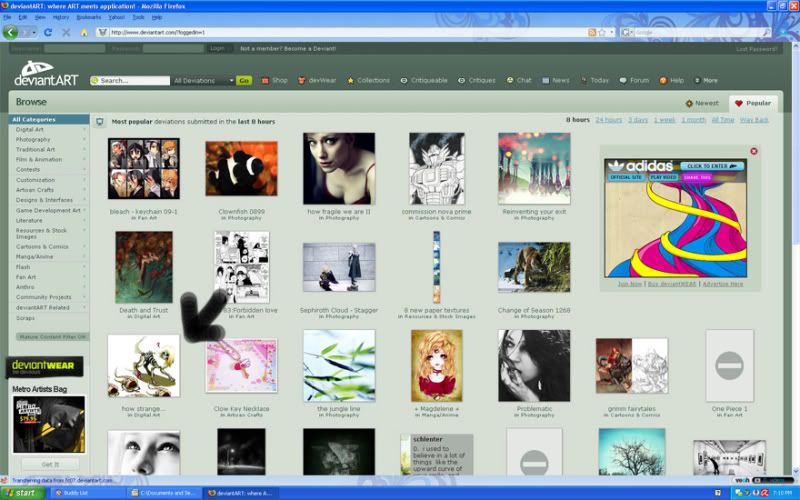This screenshot has height=500, width=800.
Task: Click the Username input field
Action: click(x=74, y=48)
